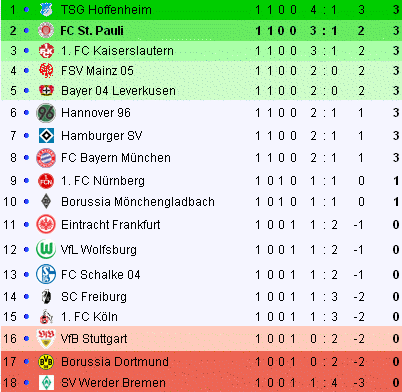402x392 pixels.
Task: Click the SV Werder Bremen crest
Action: (x=46, y=383)
